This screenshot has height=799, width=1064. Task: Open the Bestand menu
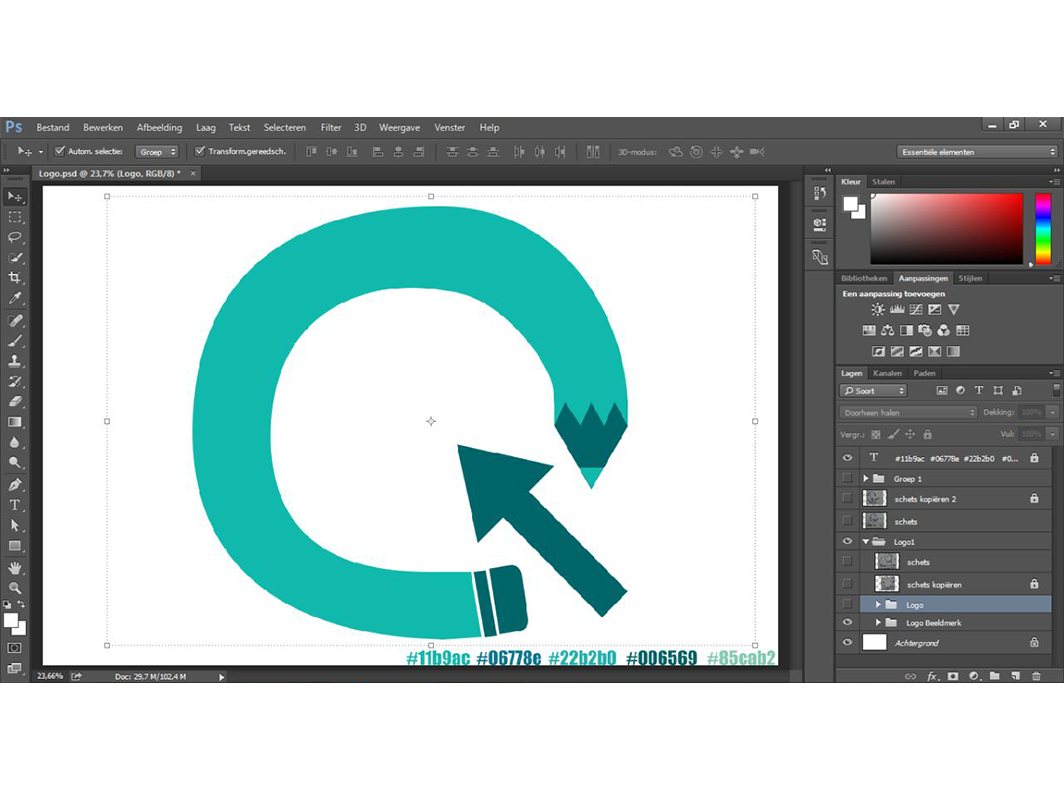[x=53, y=128]
